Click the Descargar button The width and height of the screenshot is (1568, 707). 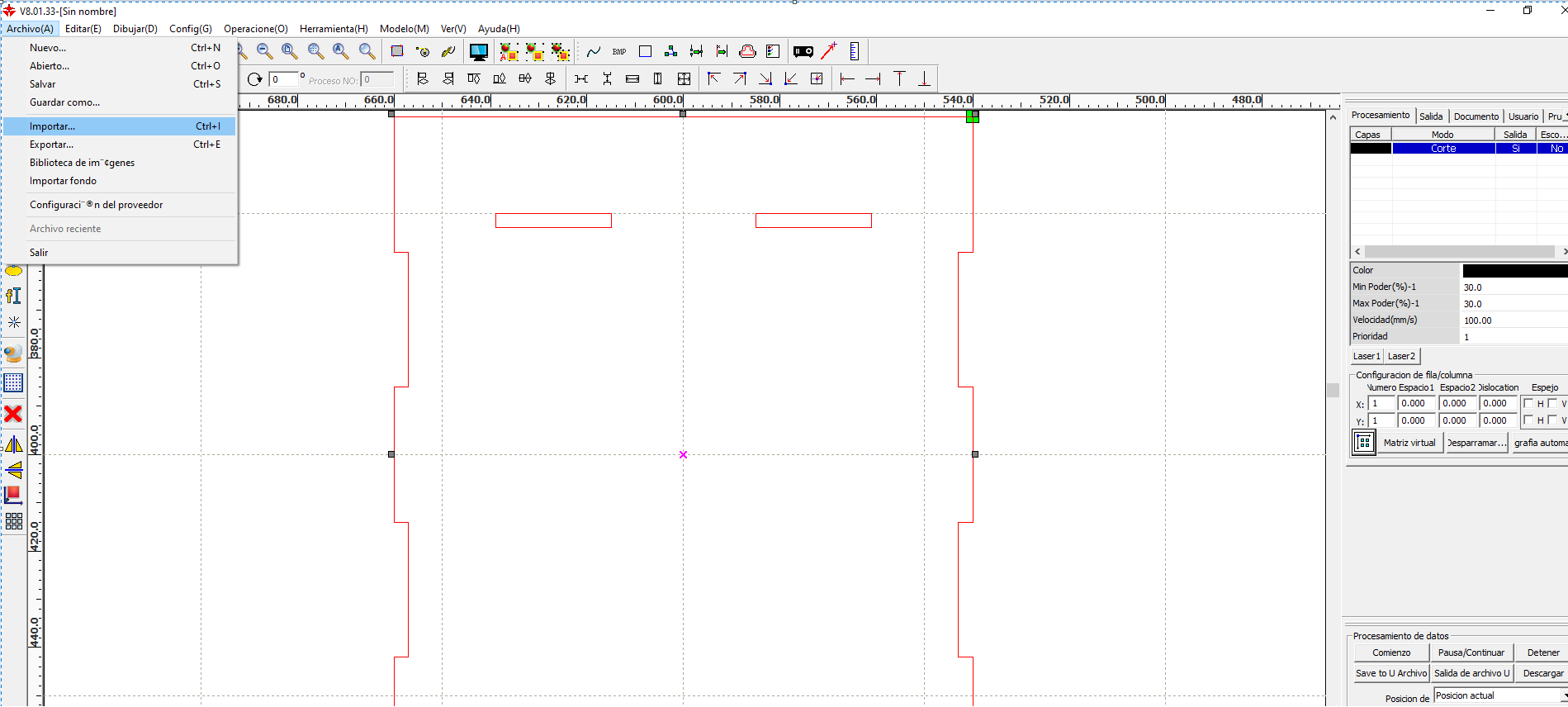coord(1542,673)
